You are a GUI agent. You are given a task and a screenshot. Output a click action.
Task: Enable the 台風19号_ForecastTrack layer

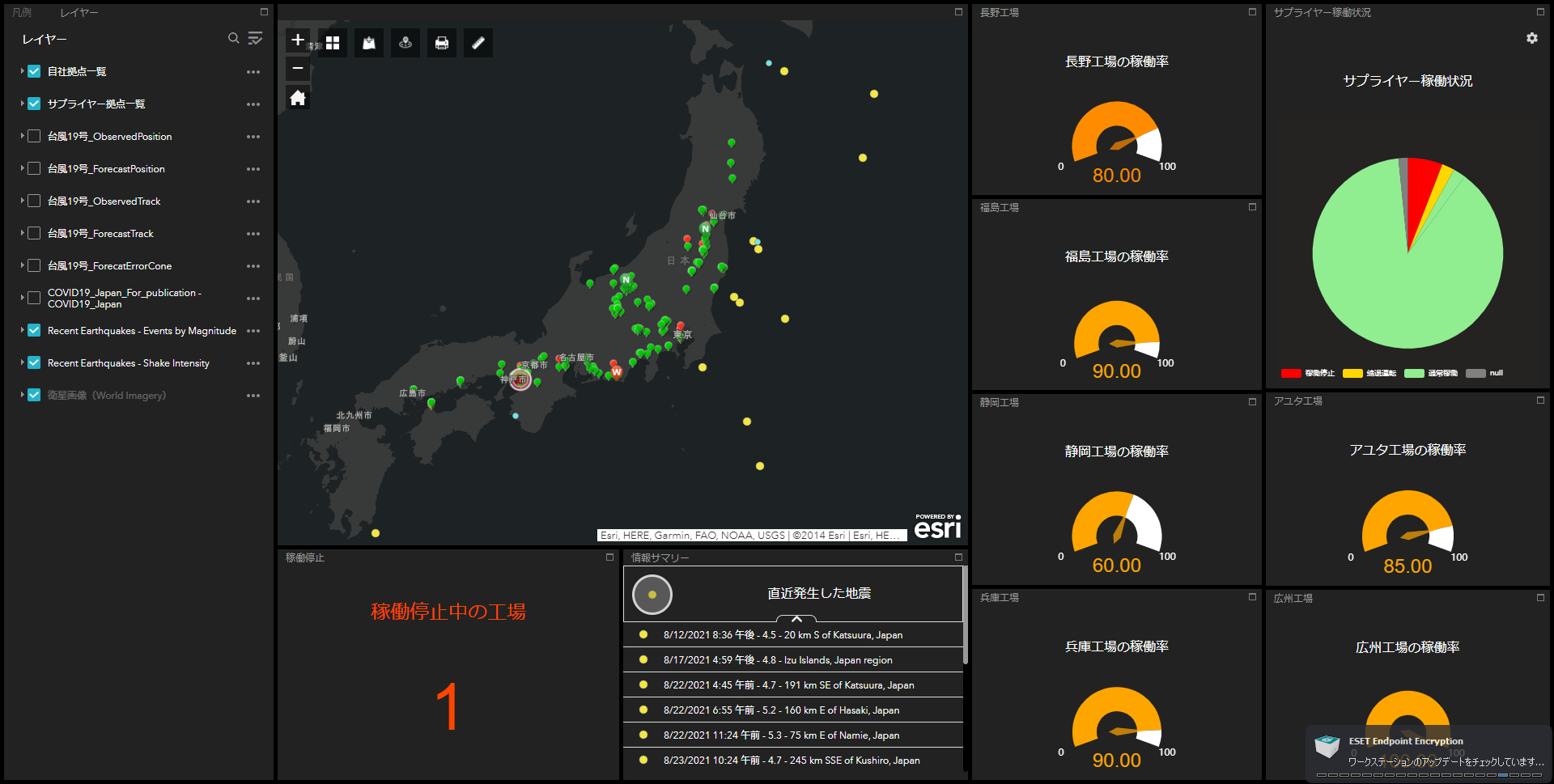(33, 233)
